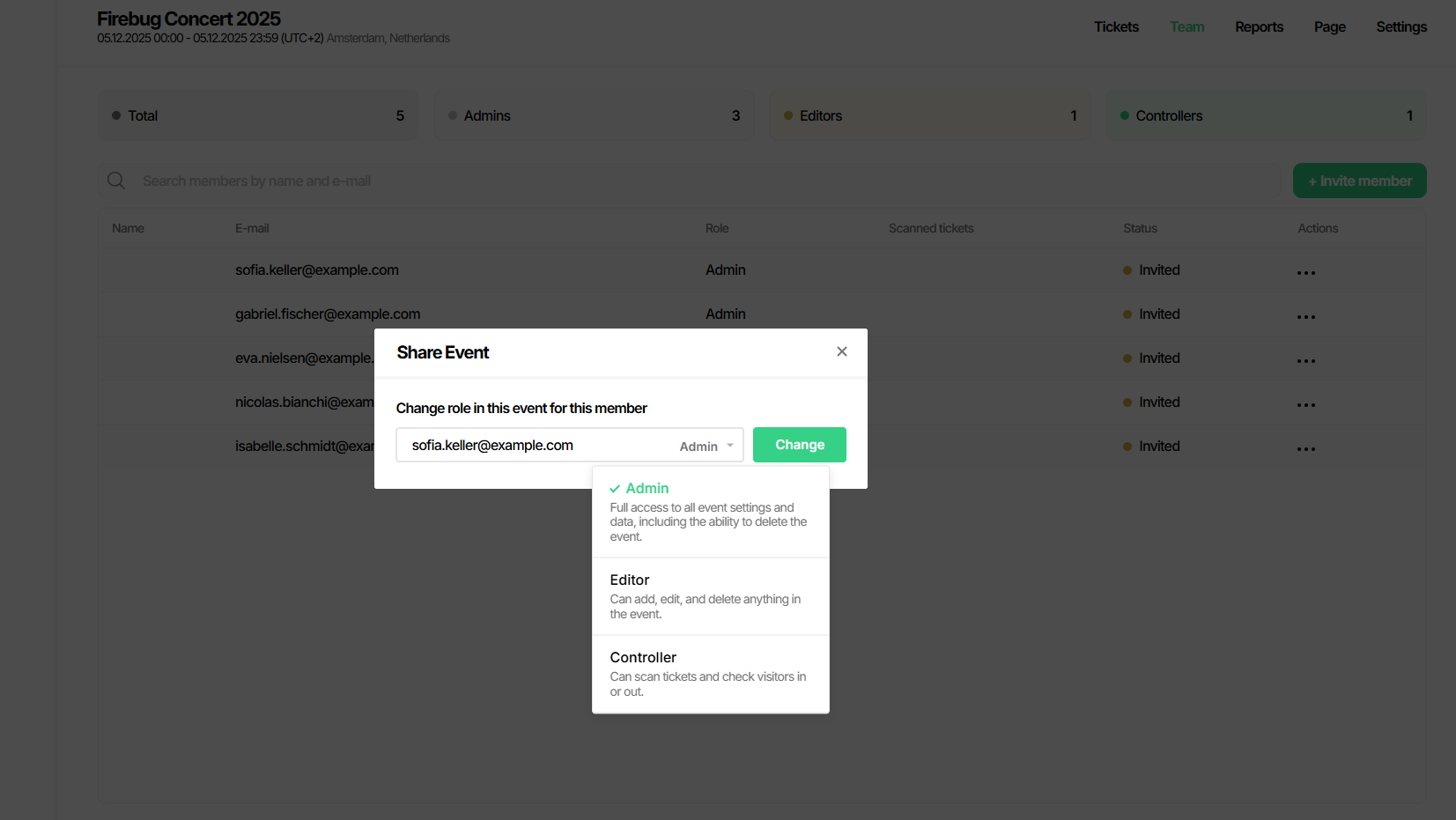Select the Admin role option
This screenshot has width=1456, height=820.
648,488
